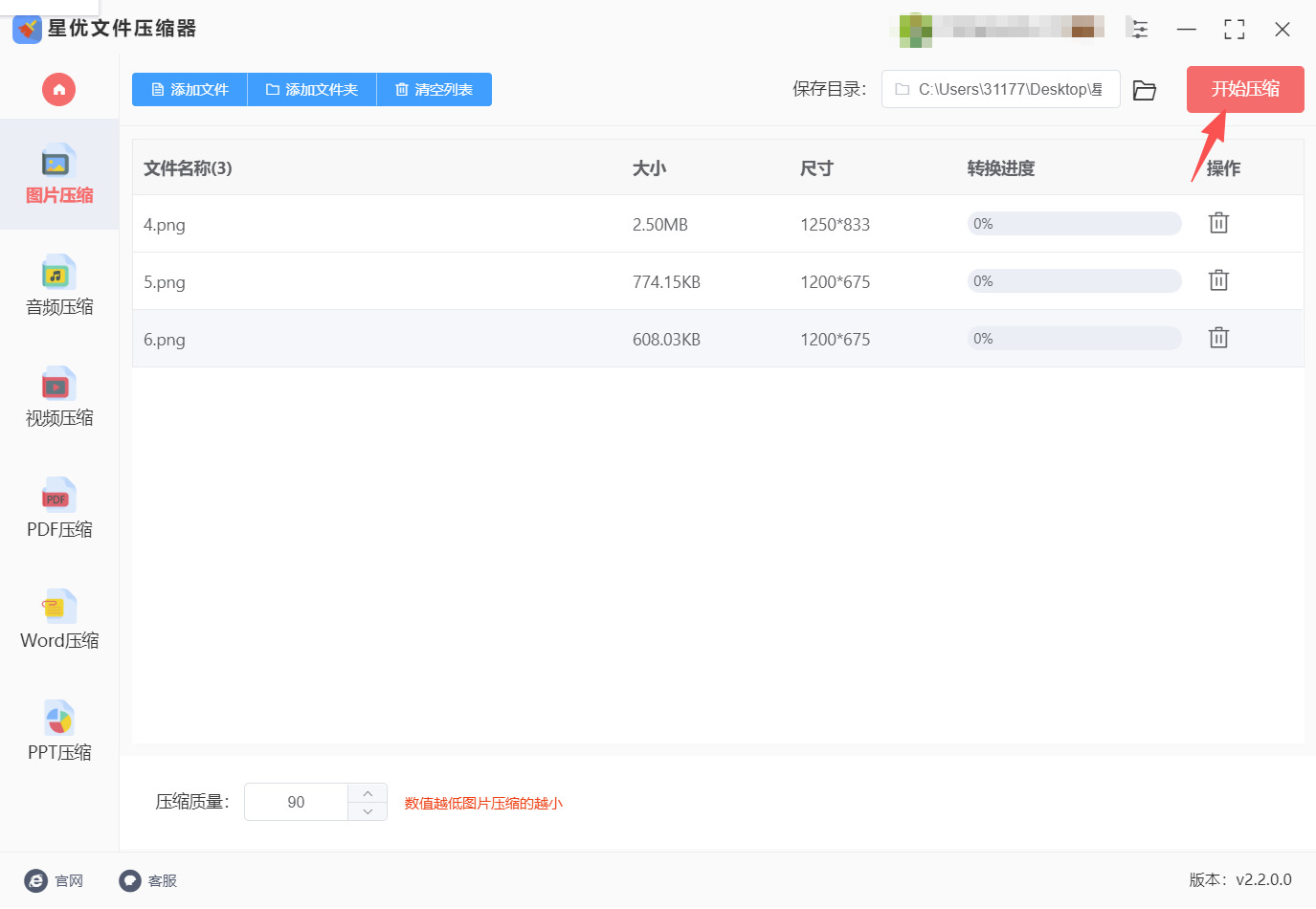Switch to 音频压缩 audio compression
Viewport: 1316px width, 909px height.
pyautogui.click(x=59, y=285)
